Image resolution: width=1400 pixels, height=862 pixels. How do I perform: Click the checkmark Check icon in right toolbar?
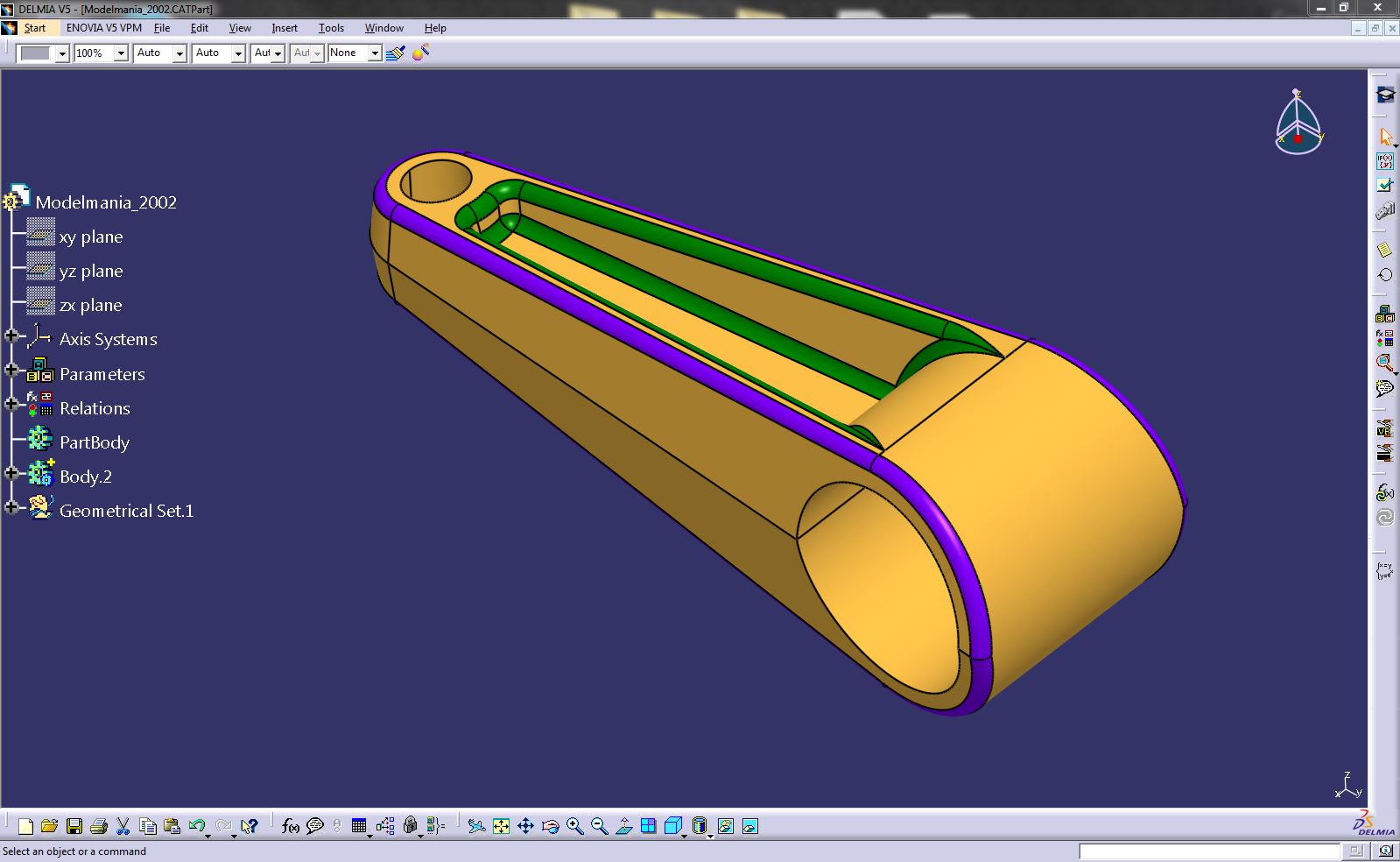[1385, 185]
